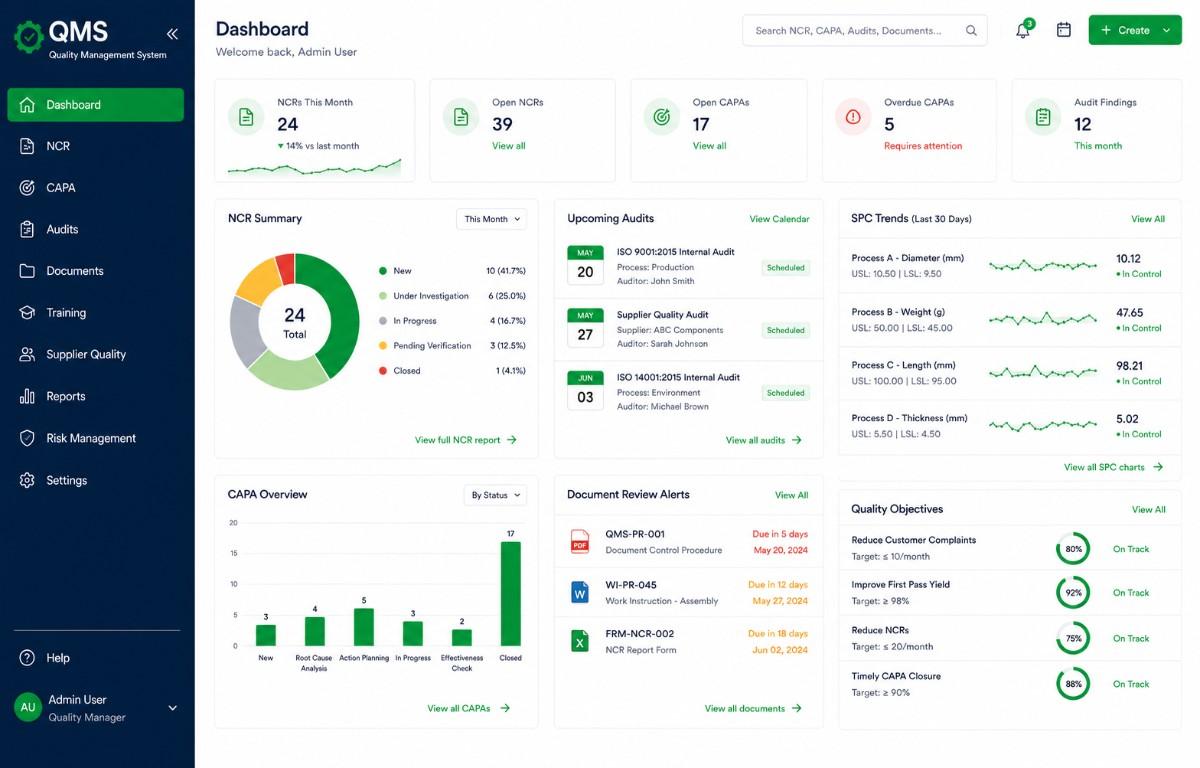Expand the Admin User account menu chevron

(172, 708)
